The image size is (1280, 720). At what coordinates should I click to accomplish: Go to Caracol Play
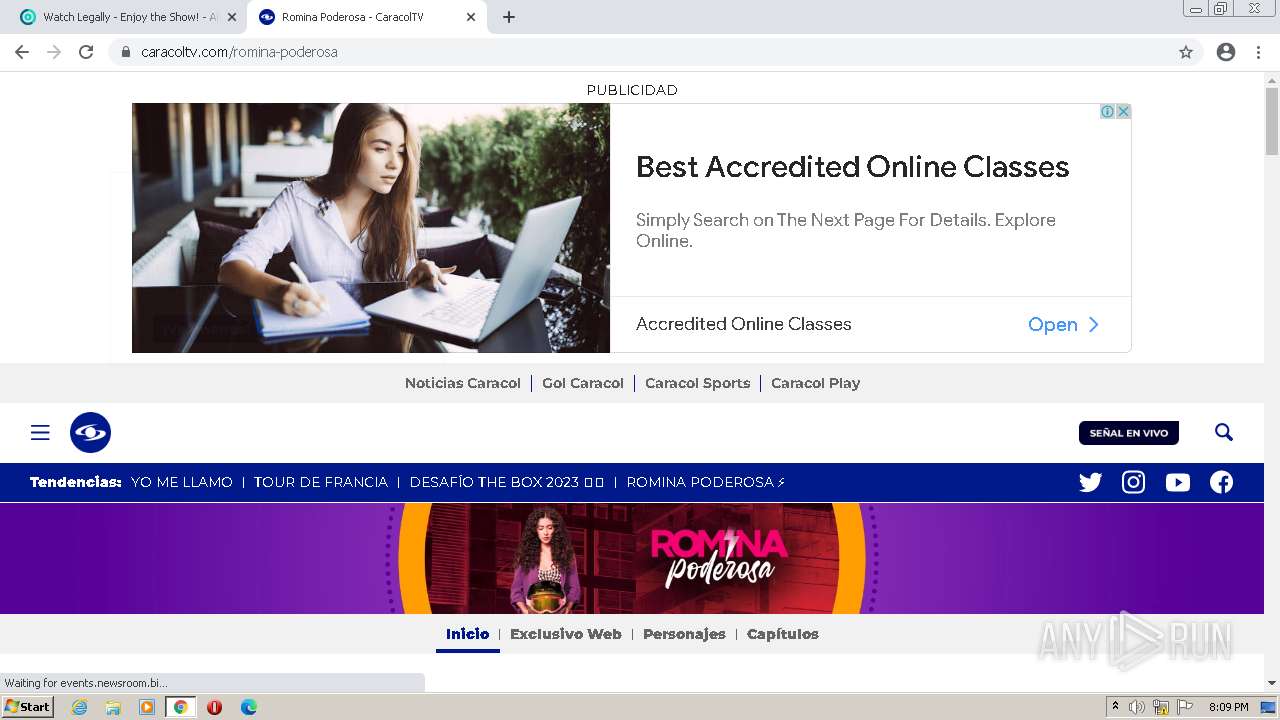816,383
